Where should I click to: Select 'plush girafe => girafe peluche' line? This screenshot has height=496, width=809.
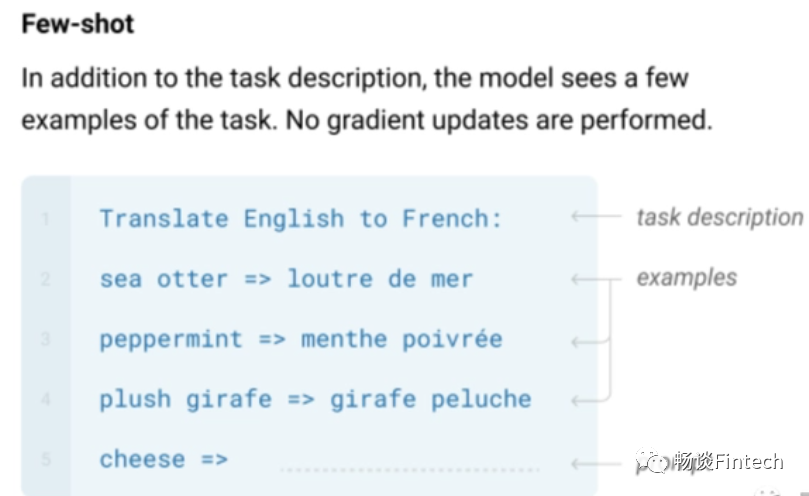coord(315,399)
